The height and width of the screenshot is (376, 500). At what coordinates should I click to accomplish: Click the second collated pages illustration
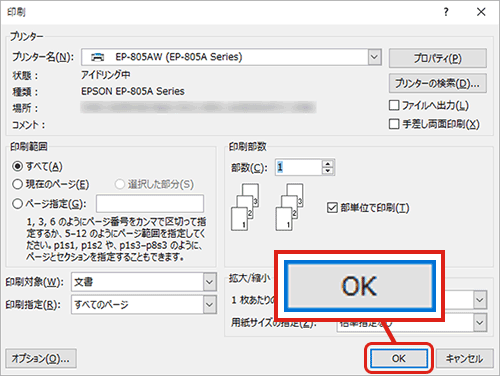(289, 207)
